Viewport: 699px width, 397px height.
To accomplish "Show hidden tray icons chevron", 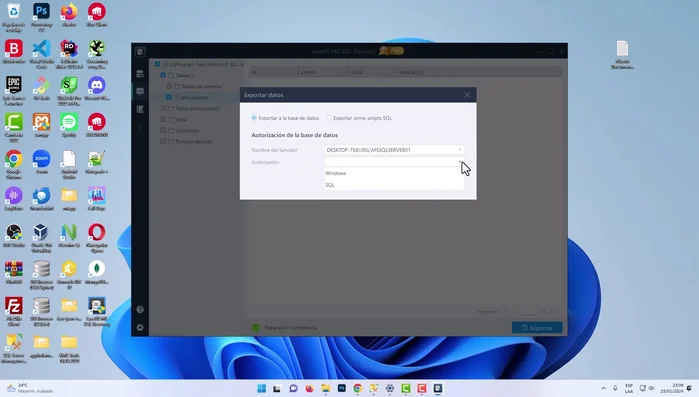I will 603,389.
